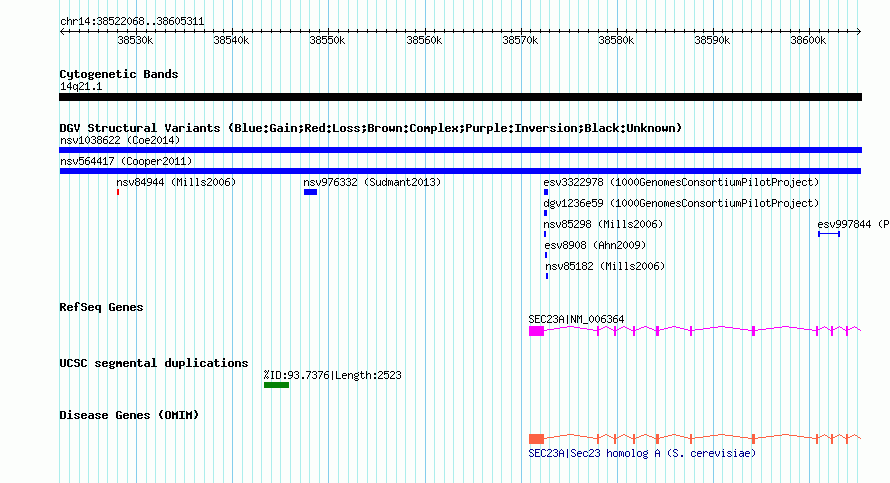Open the SEC23A|NM_006364 gene label

(576, 320)
